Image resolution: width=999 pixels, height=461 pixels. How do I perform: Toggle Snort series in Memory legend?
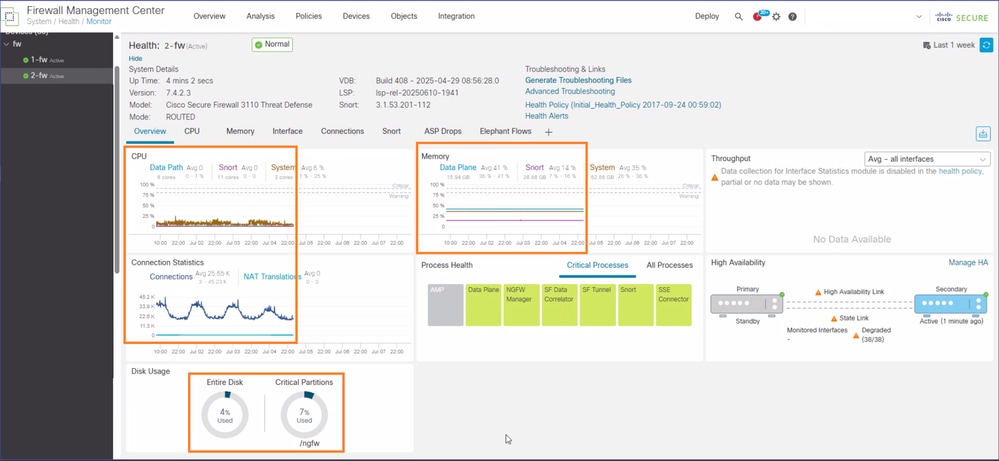pyautogui.click(x=535, y=167)
